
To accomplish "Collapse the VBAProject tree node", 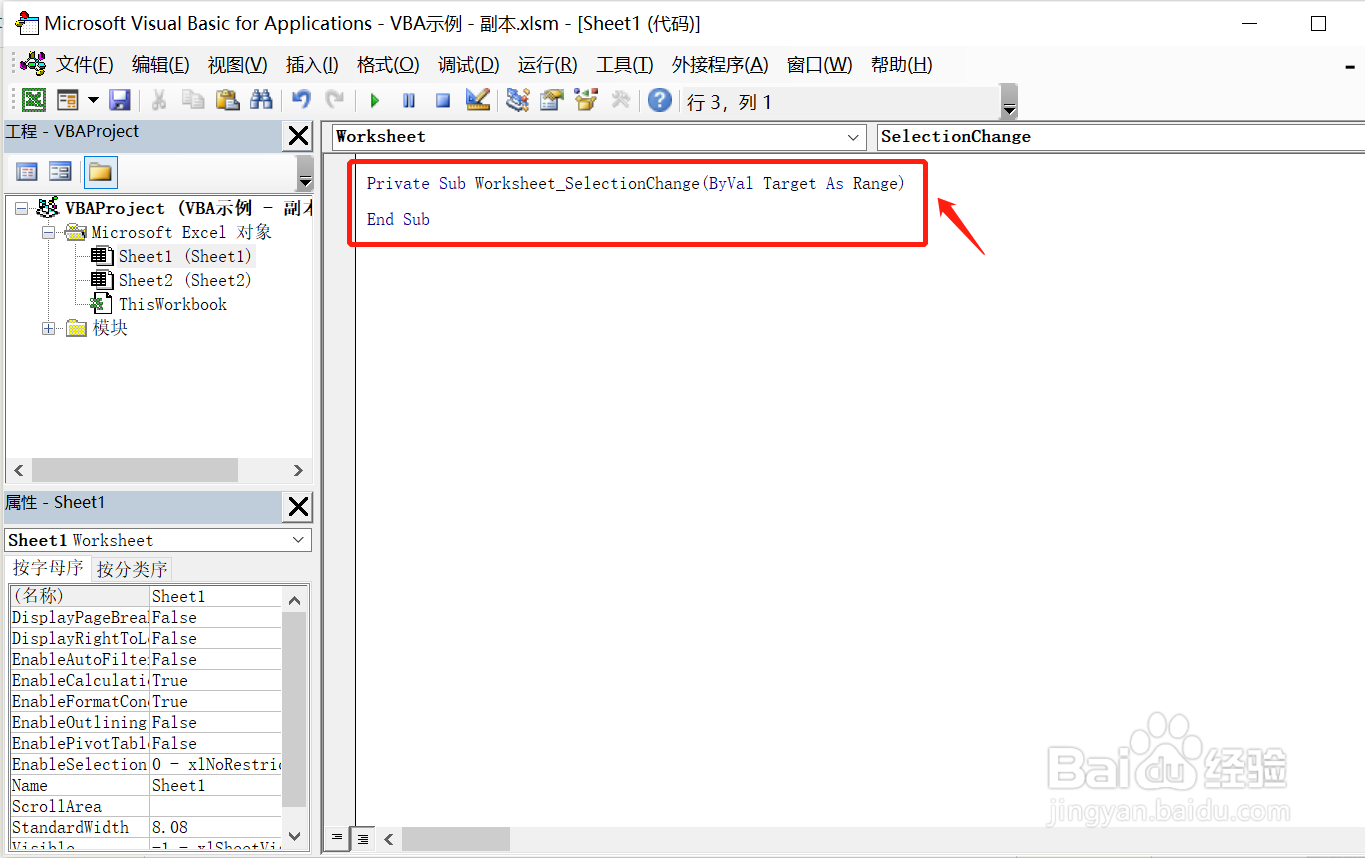I will pyautogui.click(x=21, y=208).
